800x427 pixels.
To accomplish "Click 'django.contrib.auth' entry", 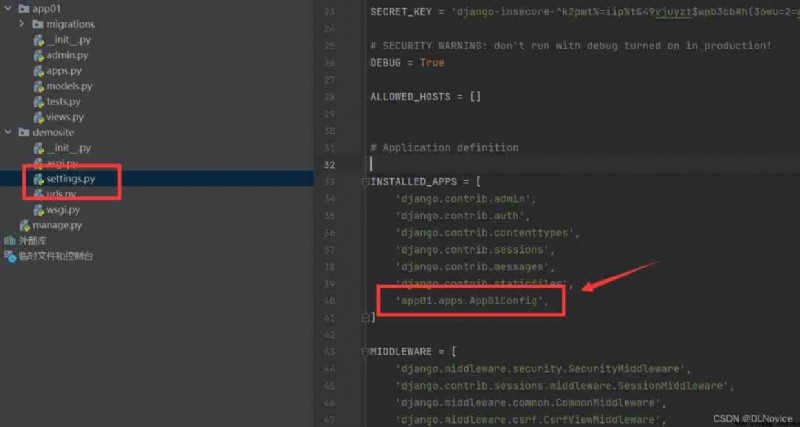I will 463,216.
